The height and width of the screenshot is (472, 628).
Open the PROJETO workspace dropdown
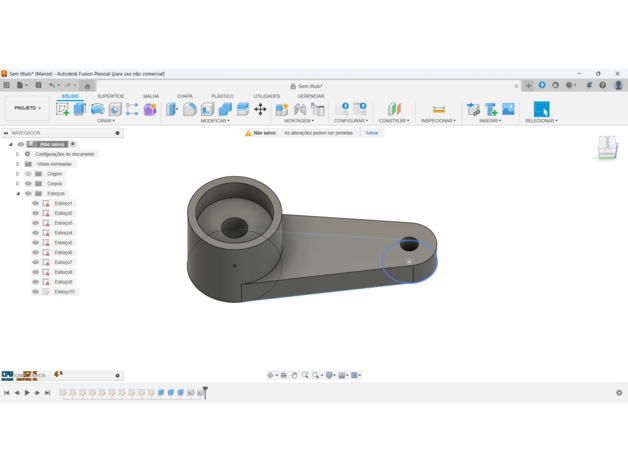click(x=27, y=108)
